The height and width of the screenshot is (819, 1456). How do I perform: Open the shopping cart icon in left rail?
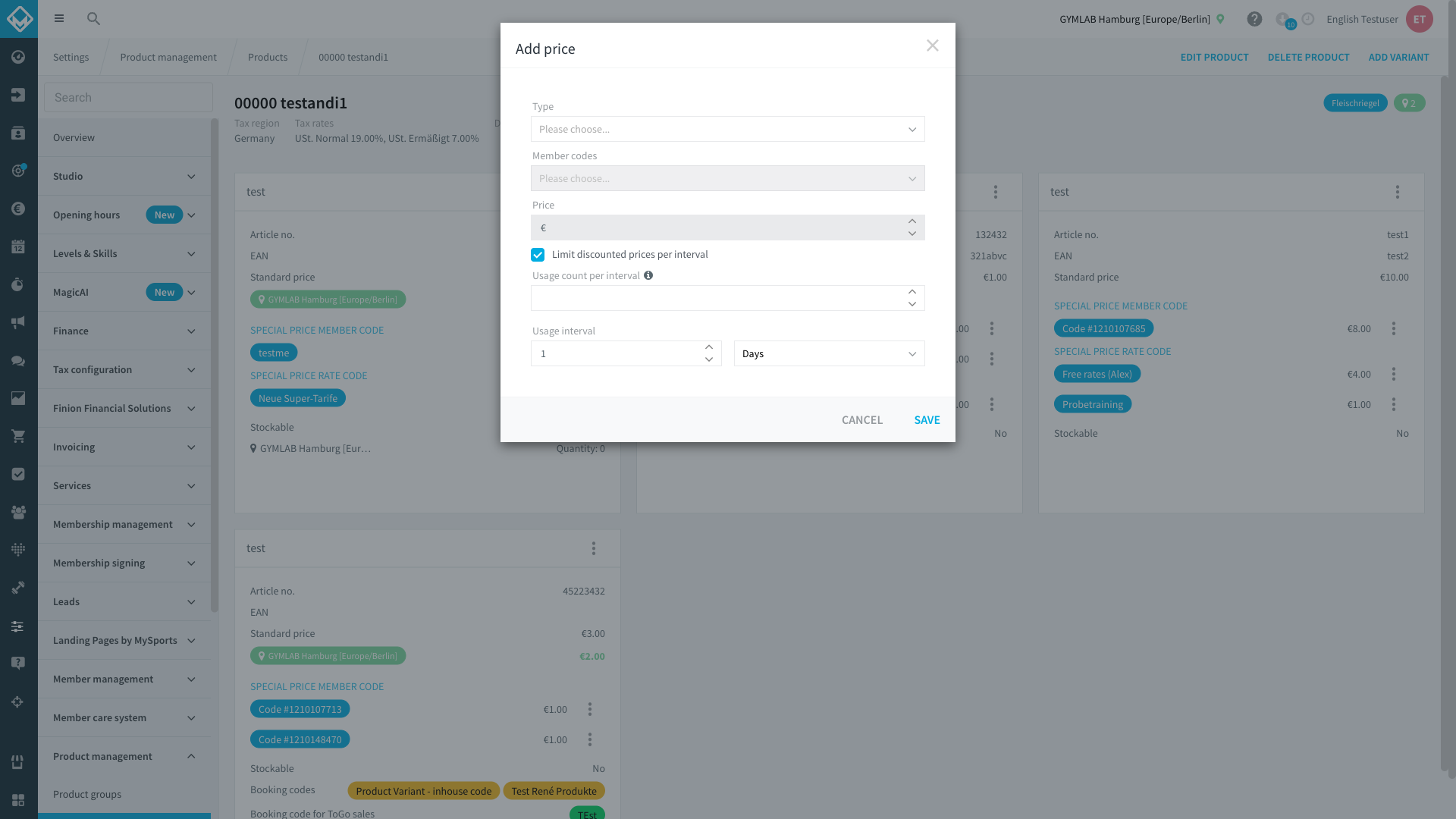pos(18,436)
